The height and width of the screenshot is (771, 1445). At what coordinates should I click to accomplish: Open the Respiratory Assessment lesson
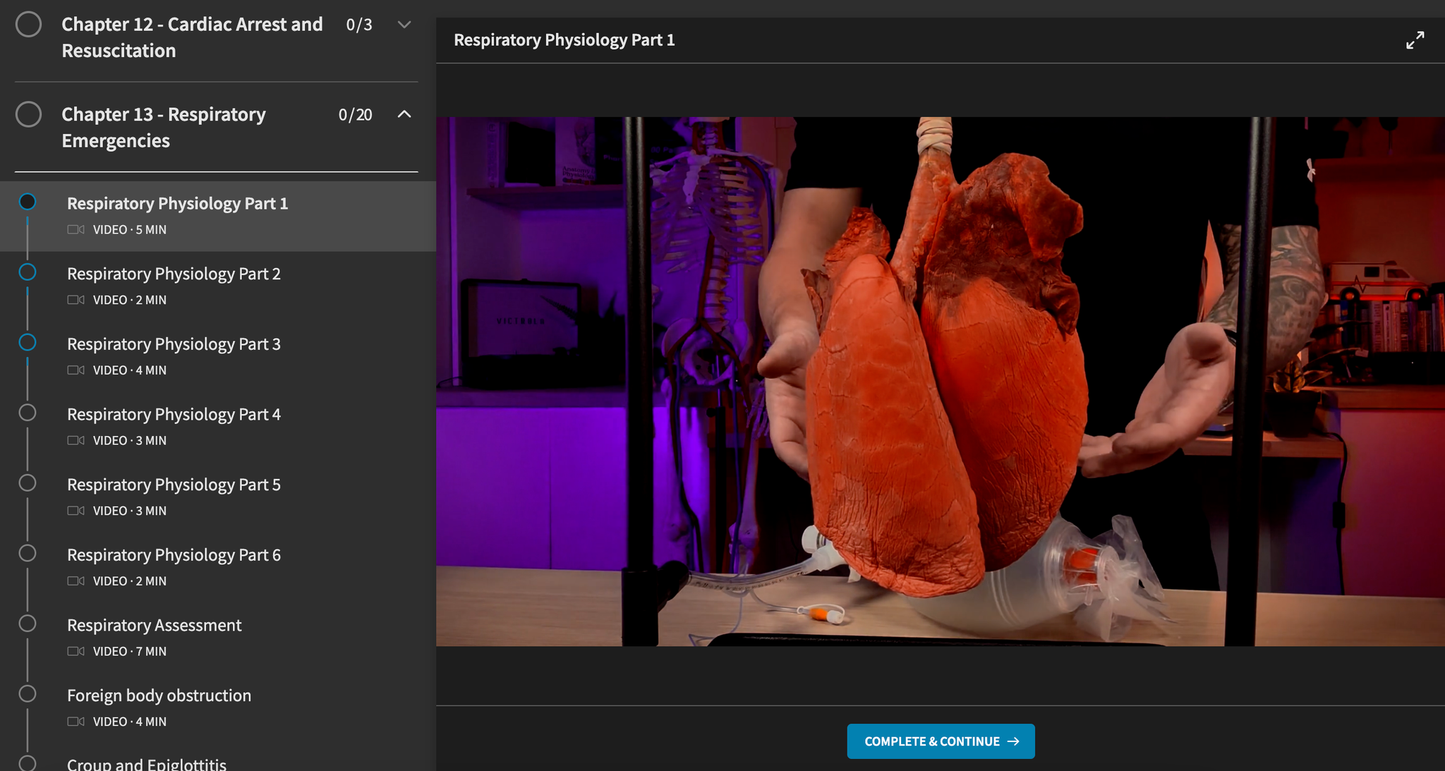pyautogui.click(x=154, y=624)
